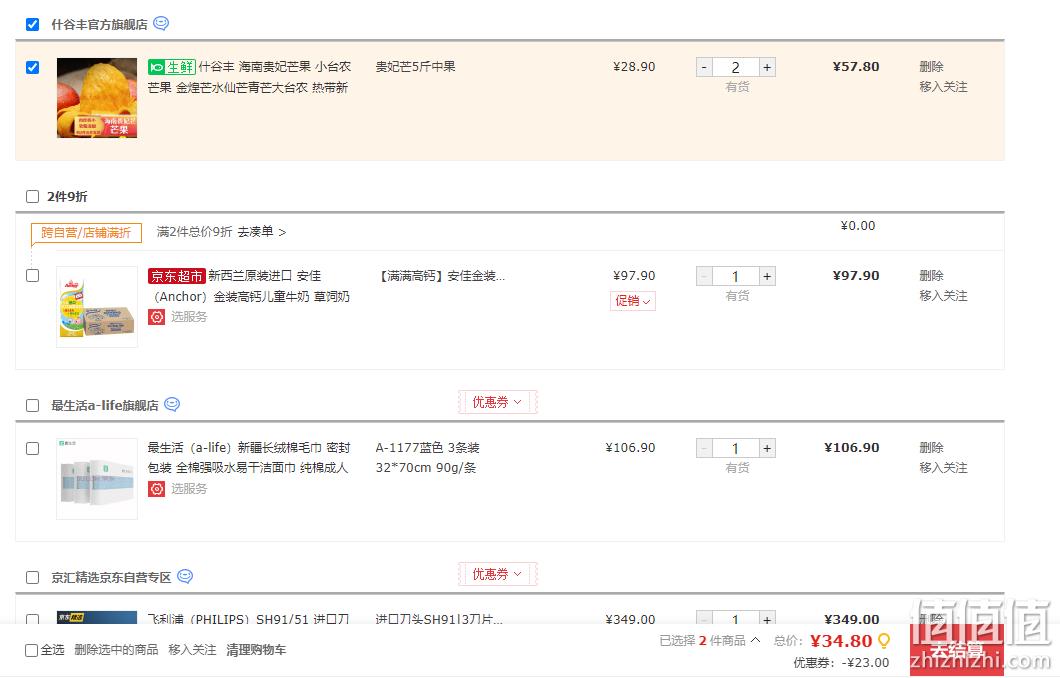Click the 京东超市 tag on milk item
Image resolution: width=1060 pixels, height=678 pixels.
tap(176, 276)
